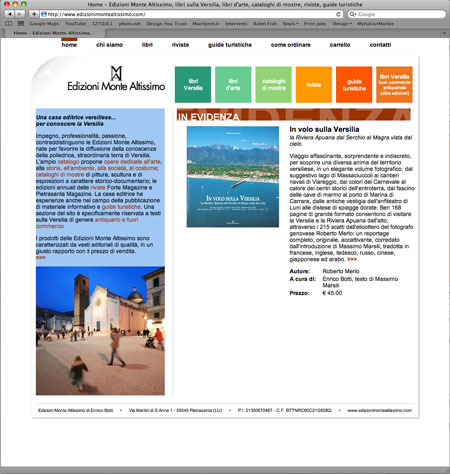Viewport: 450px width, 474px height.
Task: Open the bookmarks book icon
Action: [x=9, y=24]
